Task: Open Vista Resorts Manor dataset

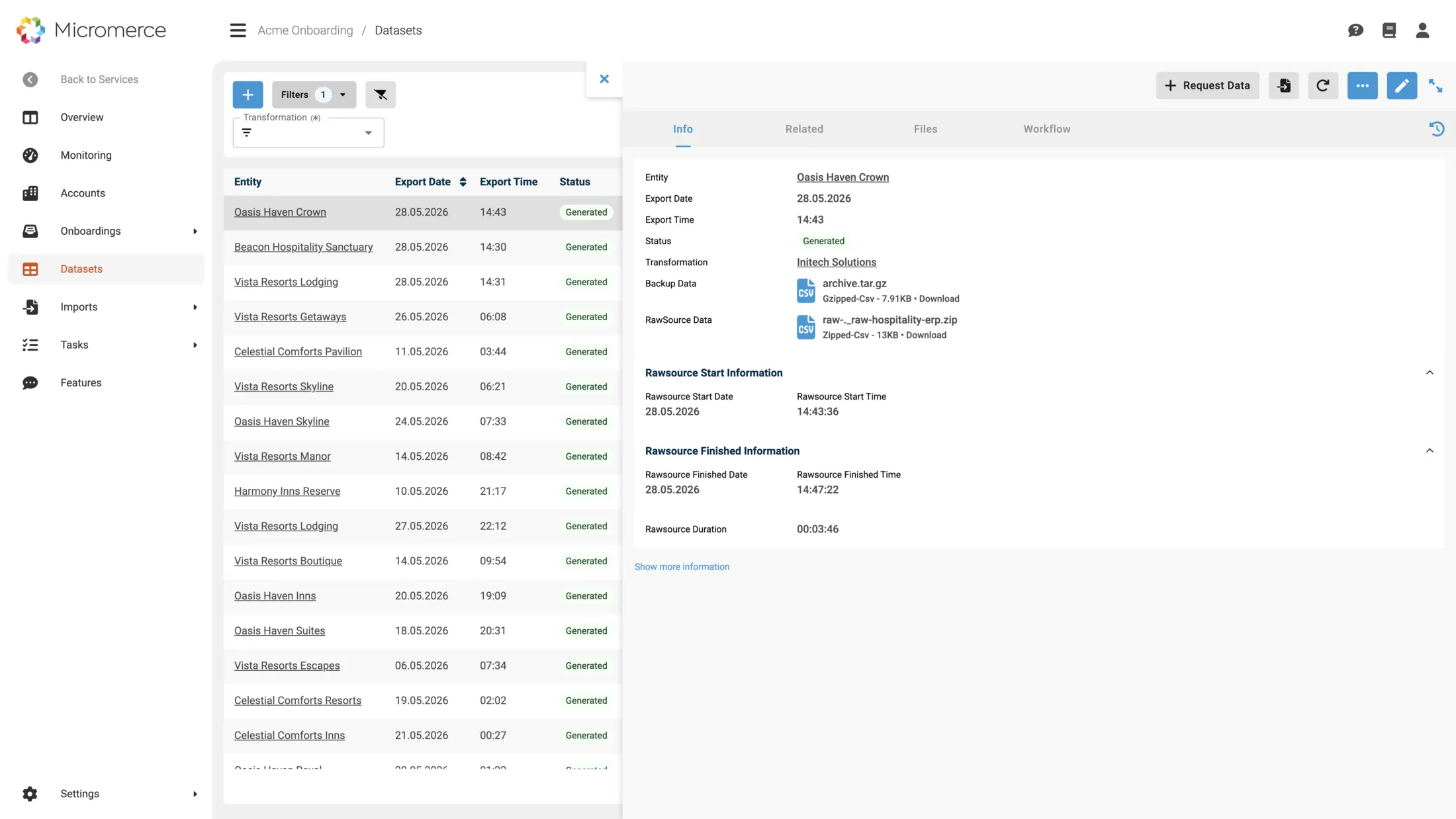Action: tap(282, 456)
